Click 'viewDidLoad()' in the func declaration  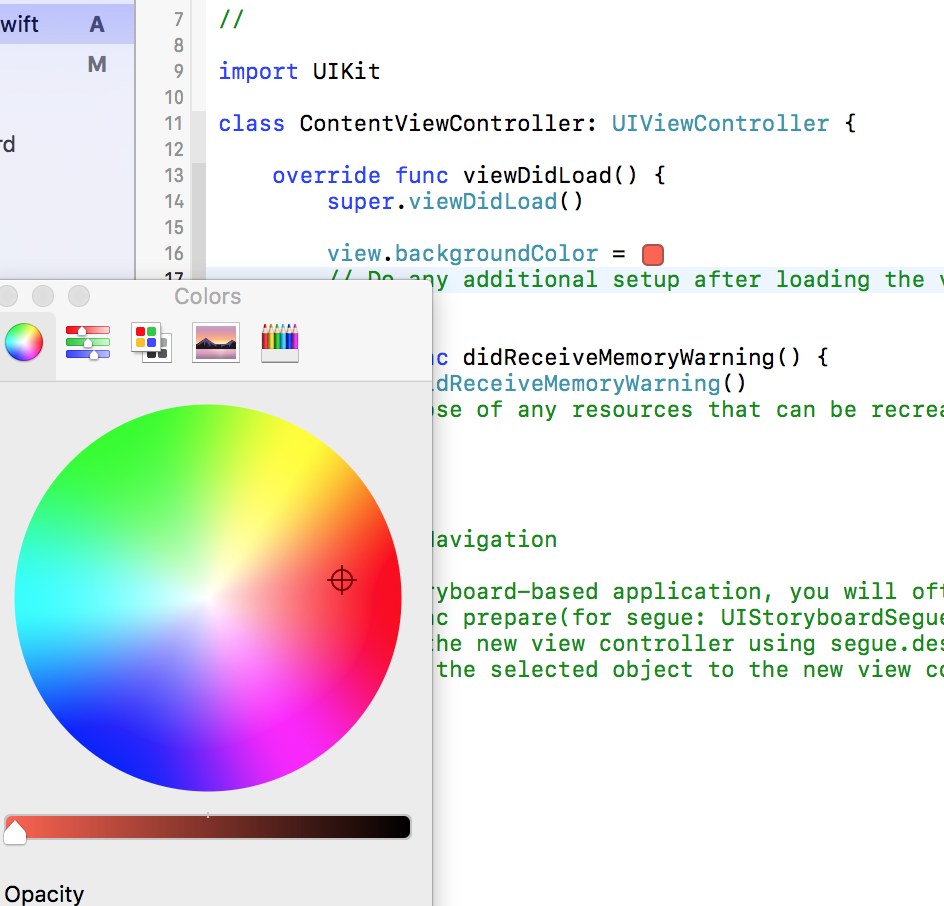550,176
